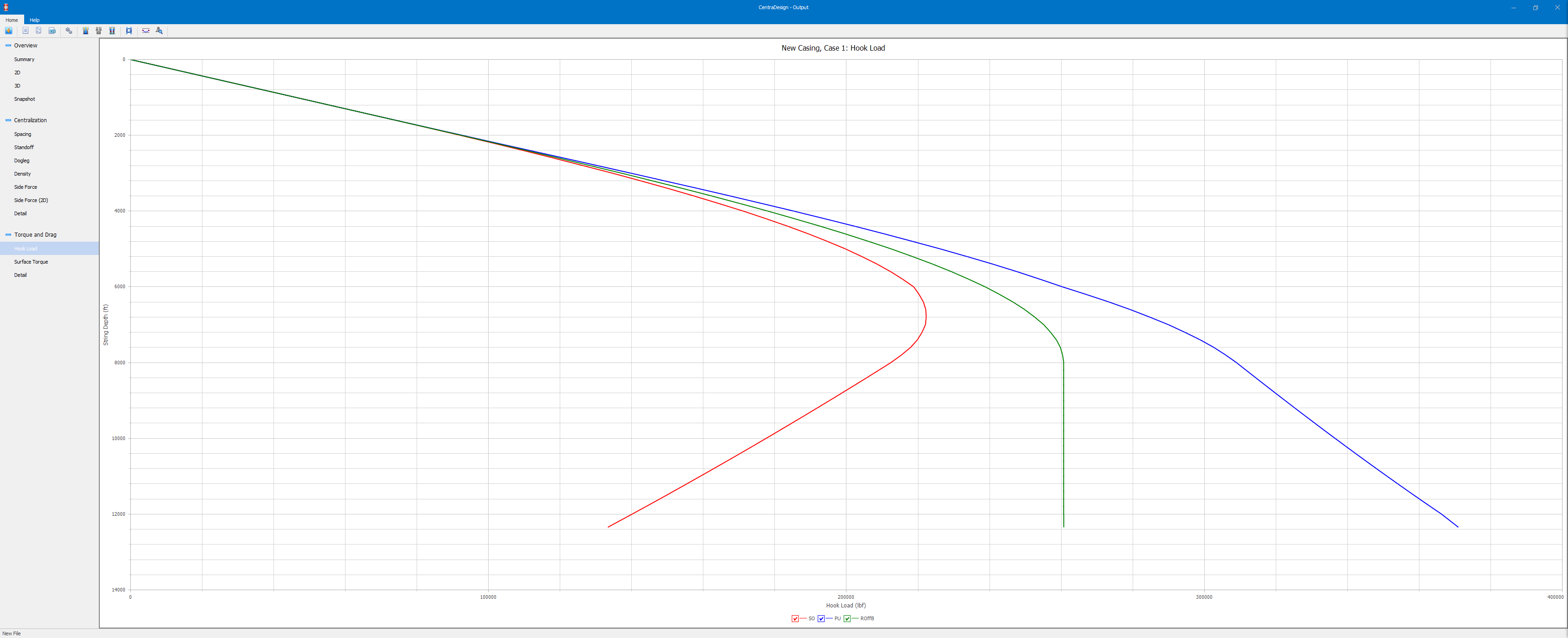Open the Help menu tab

click(x=35, y=20)
